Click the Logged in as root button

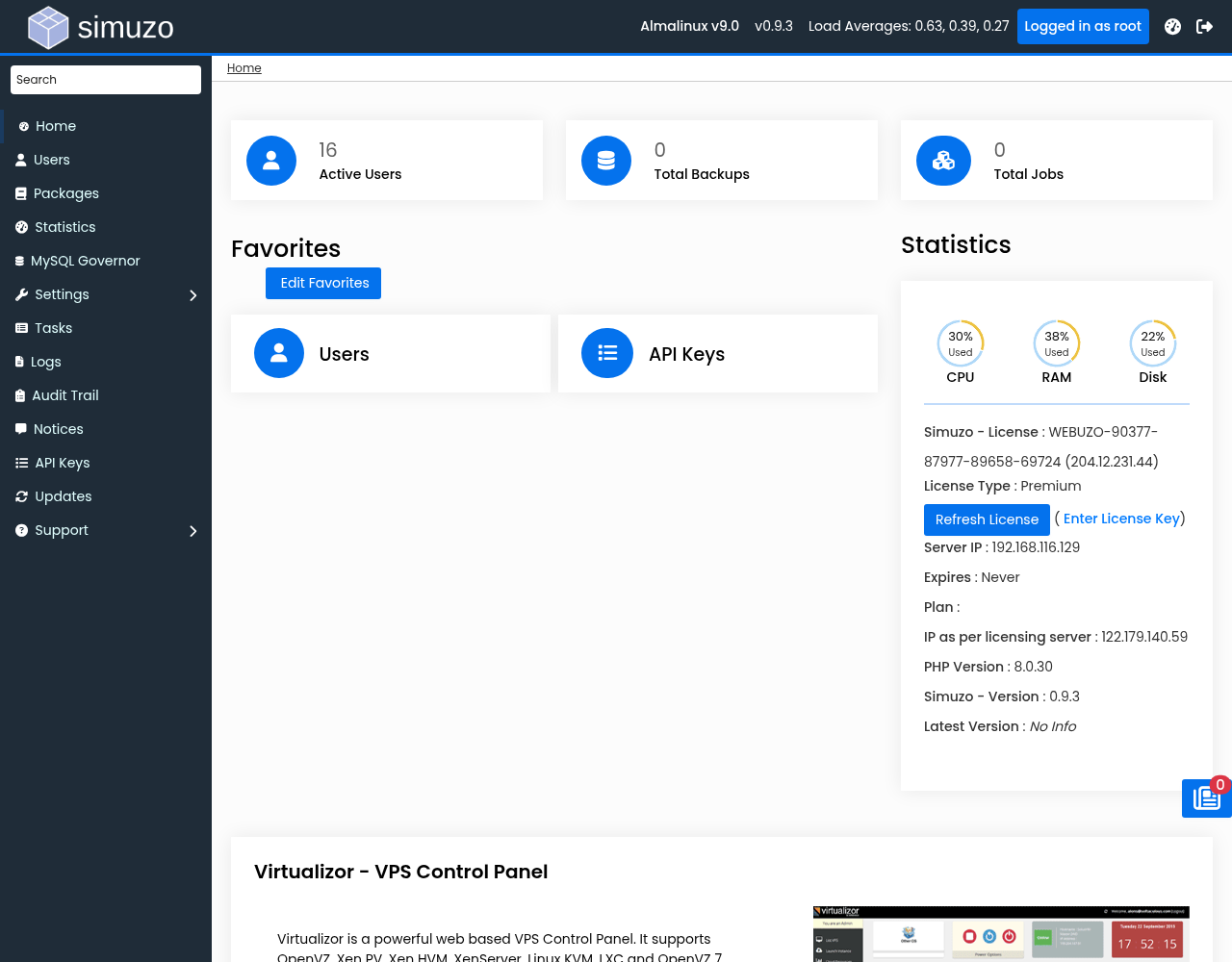click(x=1083, y=26)
